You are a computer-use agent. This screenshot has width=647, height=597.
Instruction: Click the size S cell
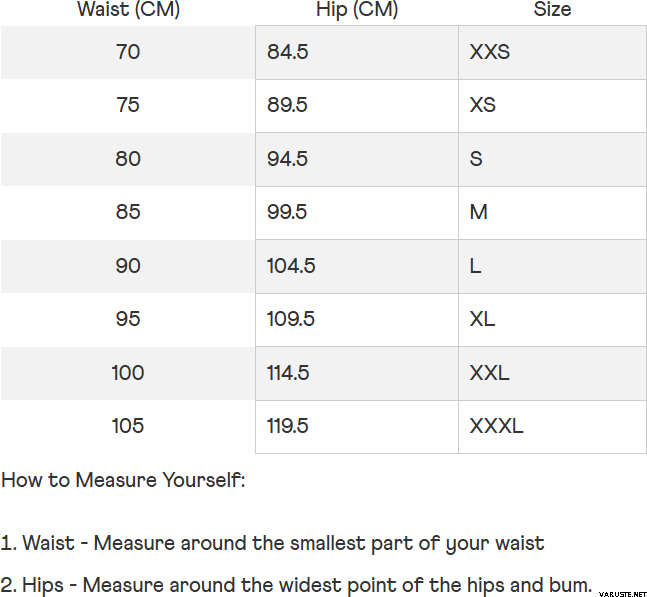click(x=476, y=159)
